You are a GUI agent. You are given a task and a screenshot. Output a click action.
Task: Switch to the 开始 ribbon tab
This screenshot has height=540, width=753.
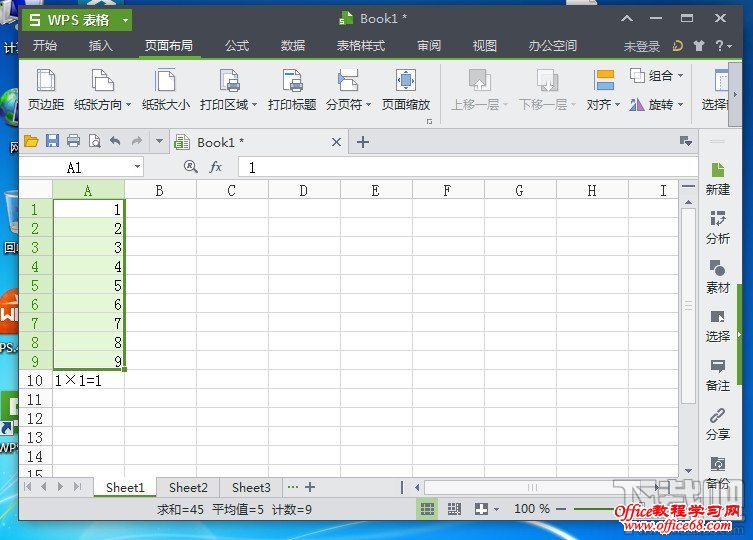coord(45,46)
